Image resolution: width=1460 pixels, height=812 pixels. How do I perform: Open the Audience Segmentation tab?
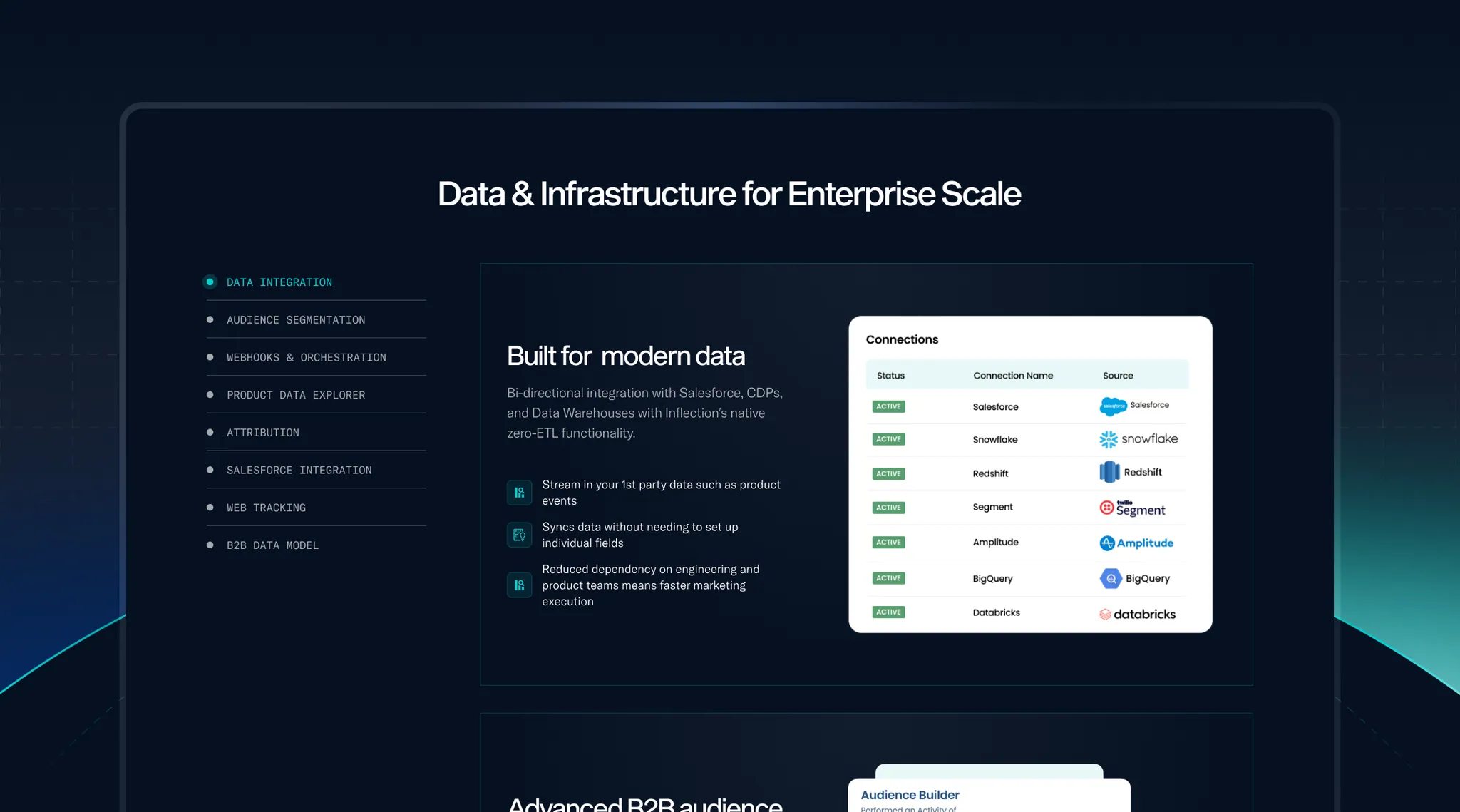296,320
